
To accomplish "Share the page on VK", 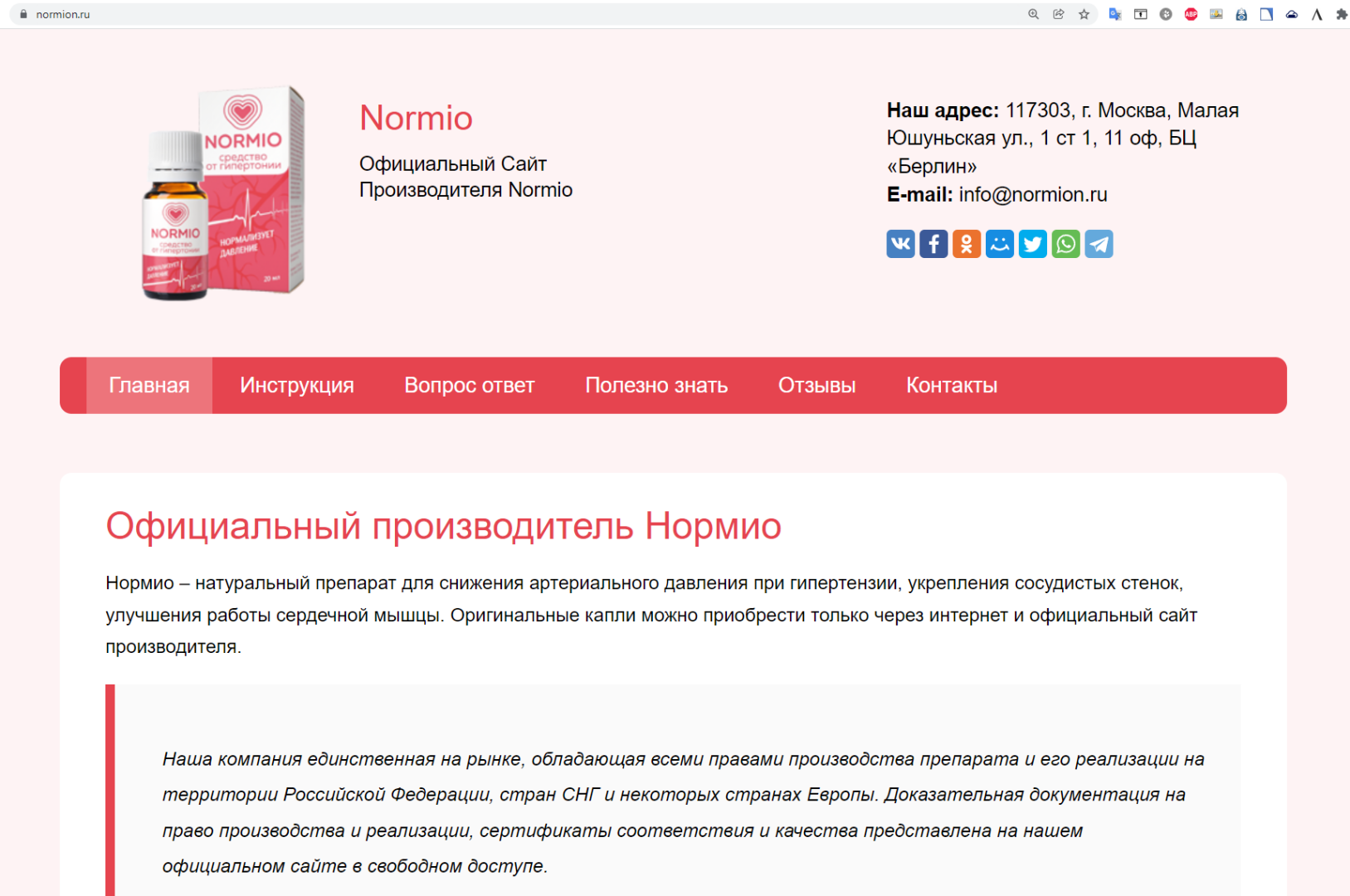I will [x=900, y=244].
